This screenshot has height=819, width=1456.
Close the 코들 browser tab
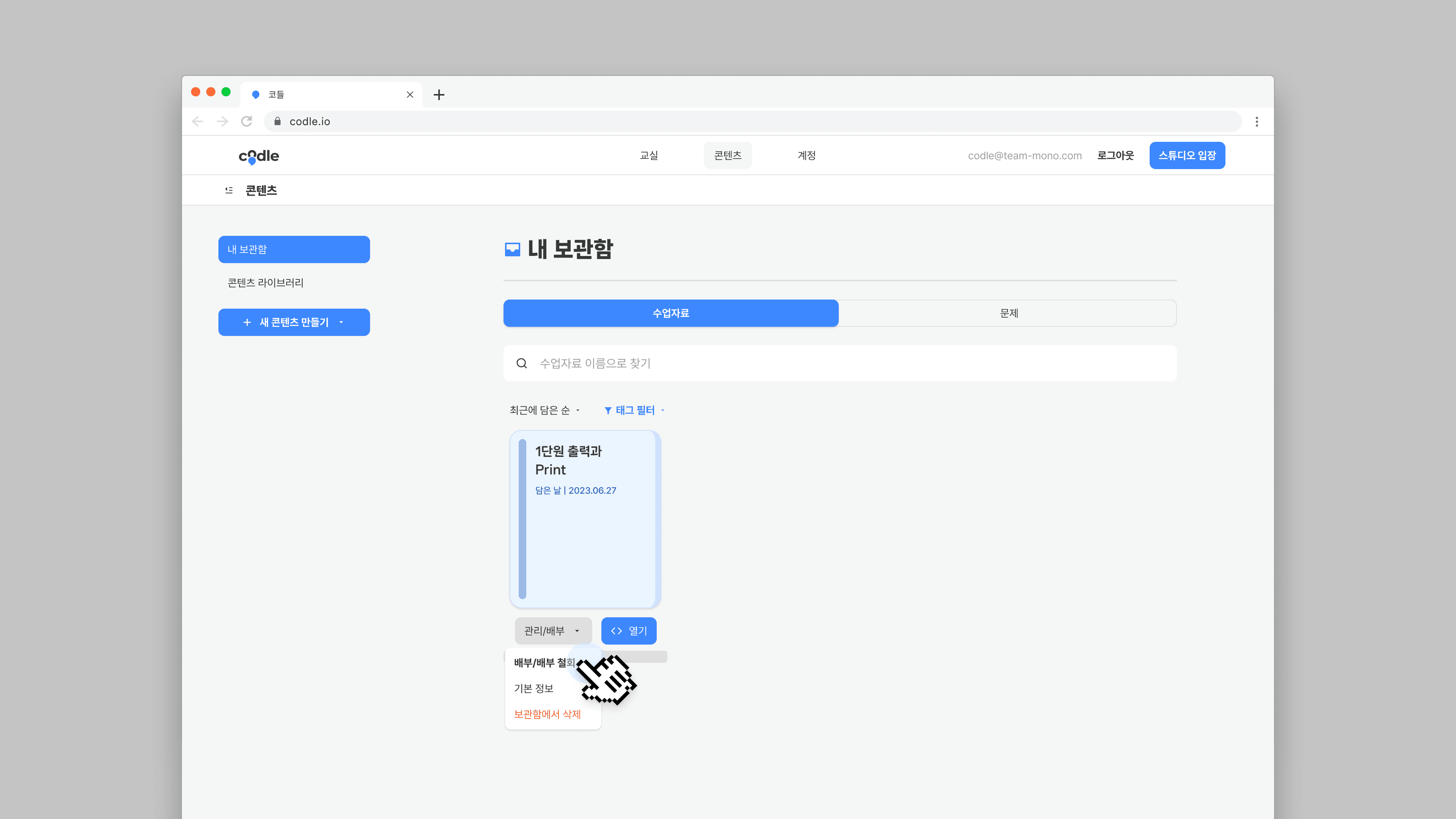pyautogui.click(x=410, y=95)
